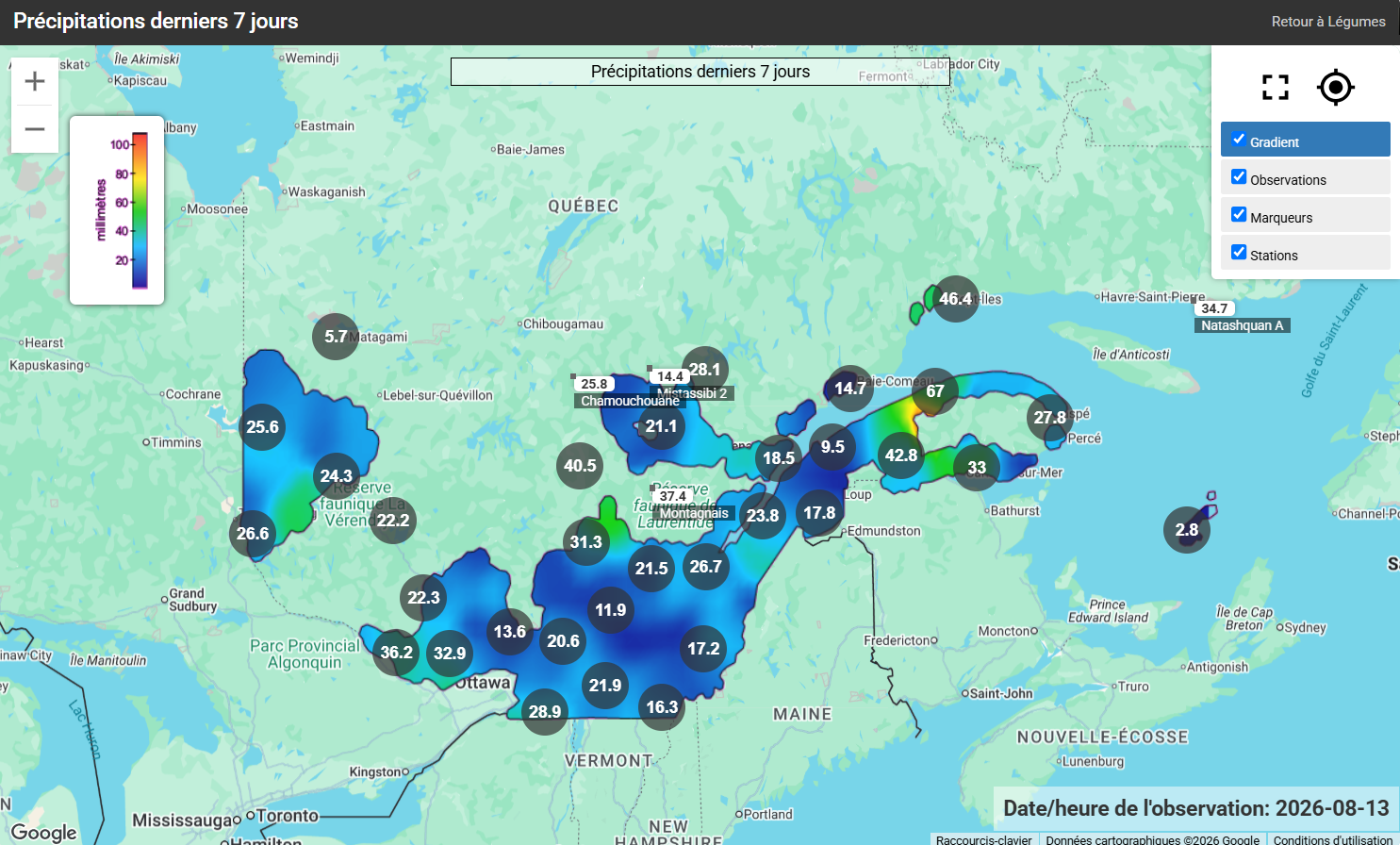Toggle the Marqueurs layer checkbox
Screen dimensions: 1400x845
coord(1239,215)
